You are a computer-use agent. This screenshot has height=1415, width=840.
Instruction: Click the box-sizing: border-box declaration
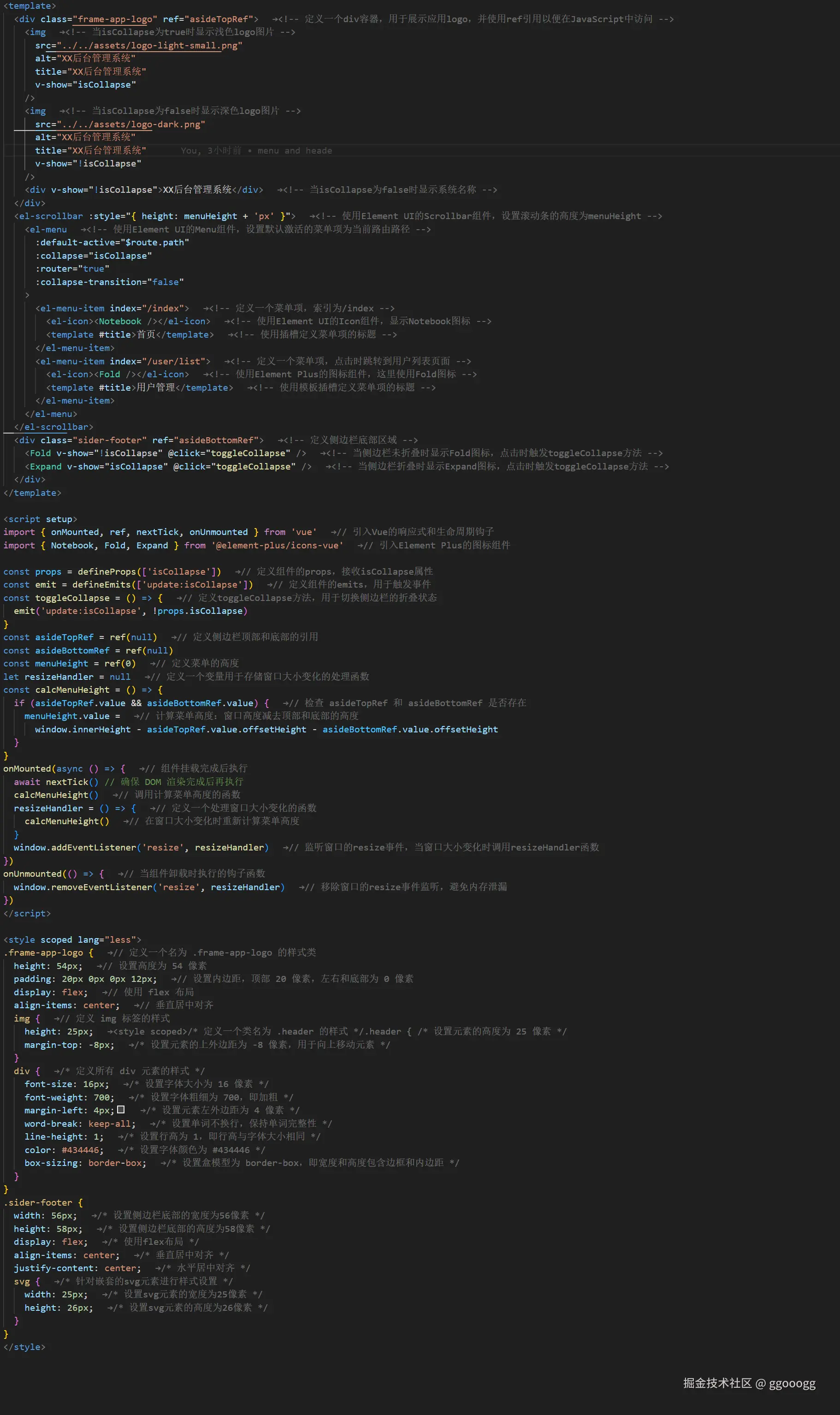[x=85, y=1163]
